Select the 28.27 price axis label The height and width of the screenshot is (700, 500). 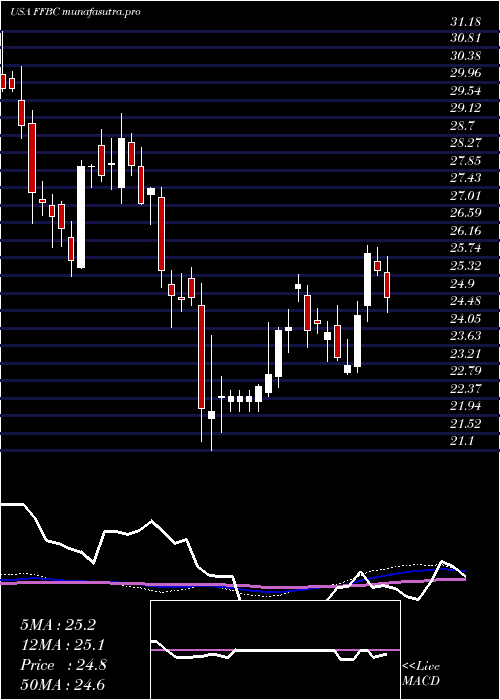point(465,143)
